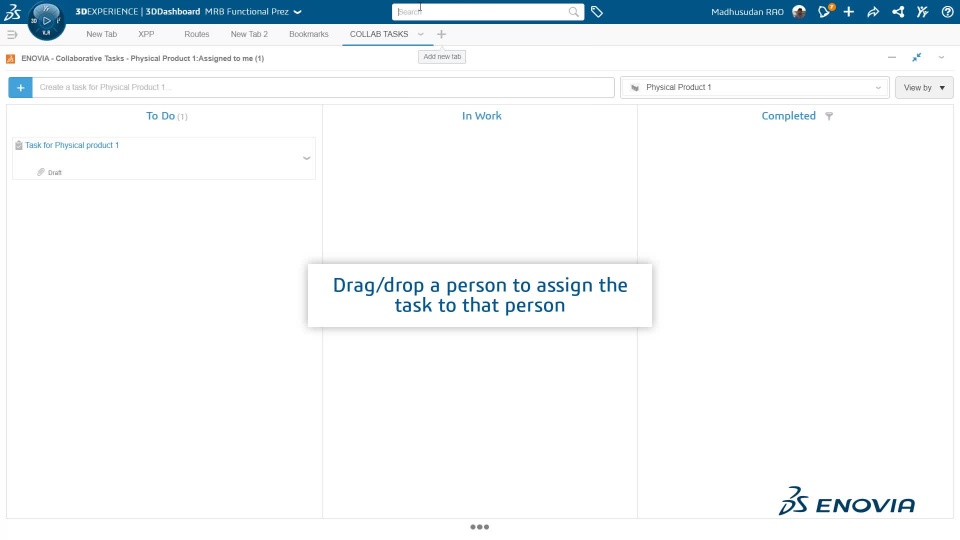Open the Help question mark icon
960x540 pixels.
[947, 12]
